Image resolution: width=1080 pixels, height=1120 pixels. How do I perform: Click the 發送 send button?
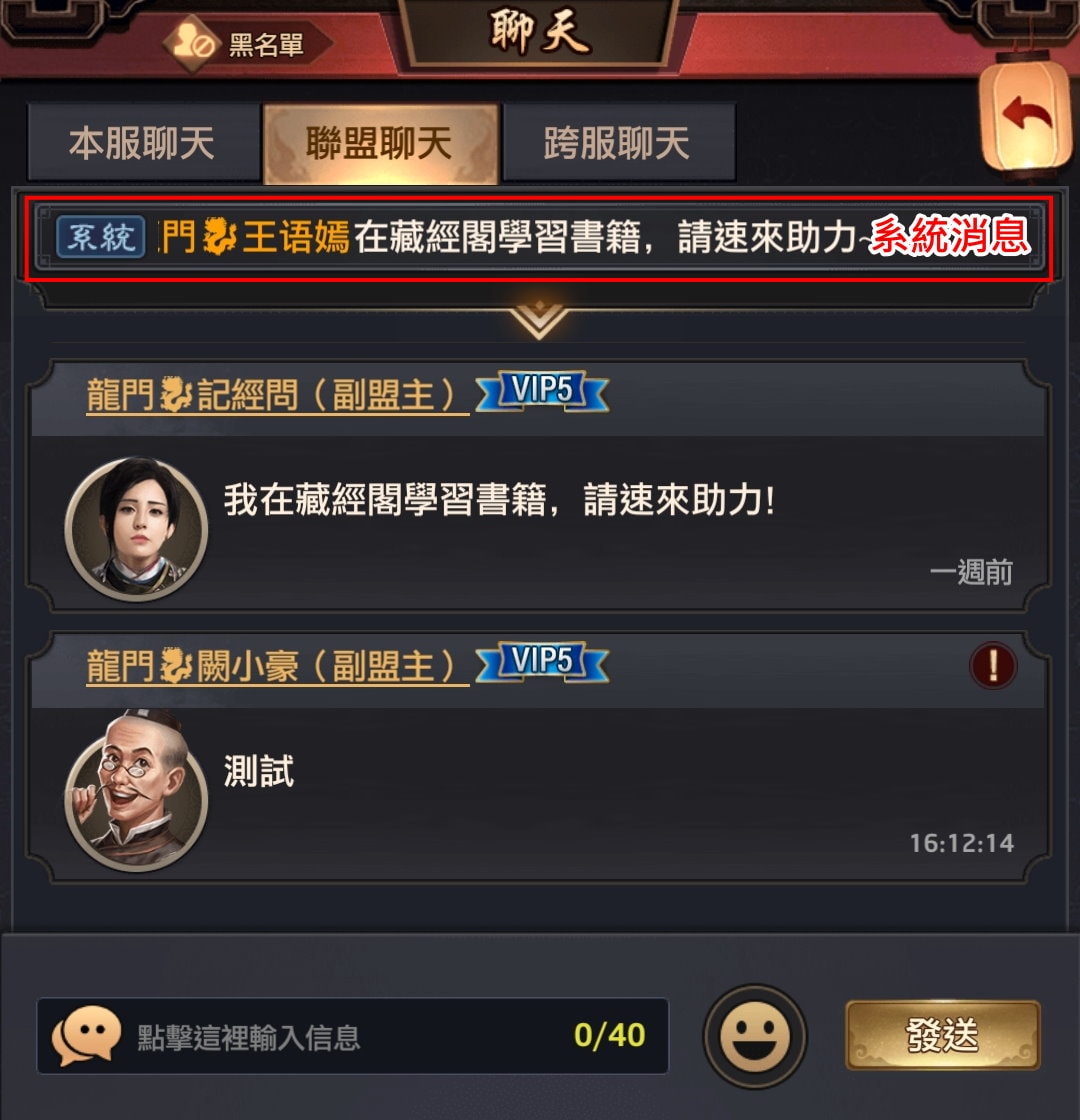tap(942, 1035)
